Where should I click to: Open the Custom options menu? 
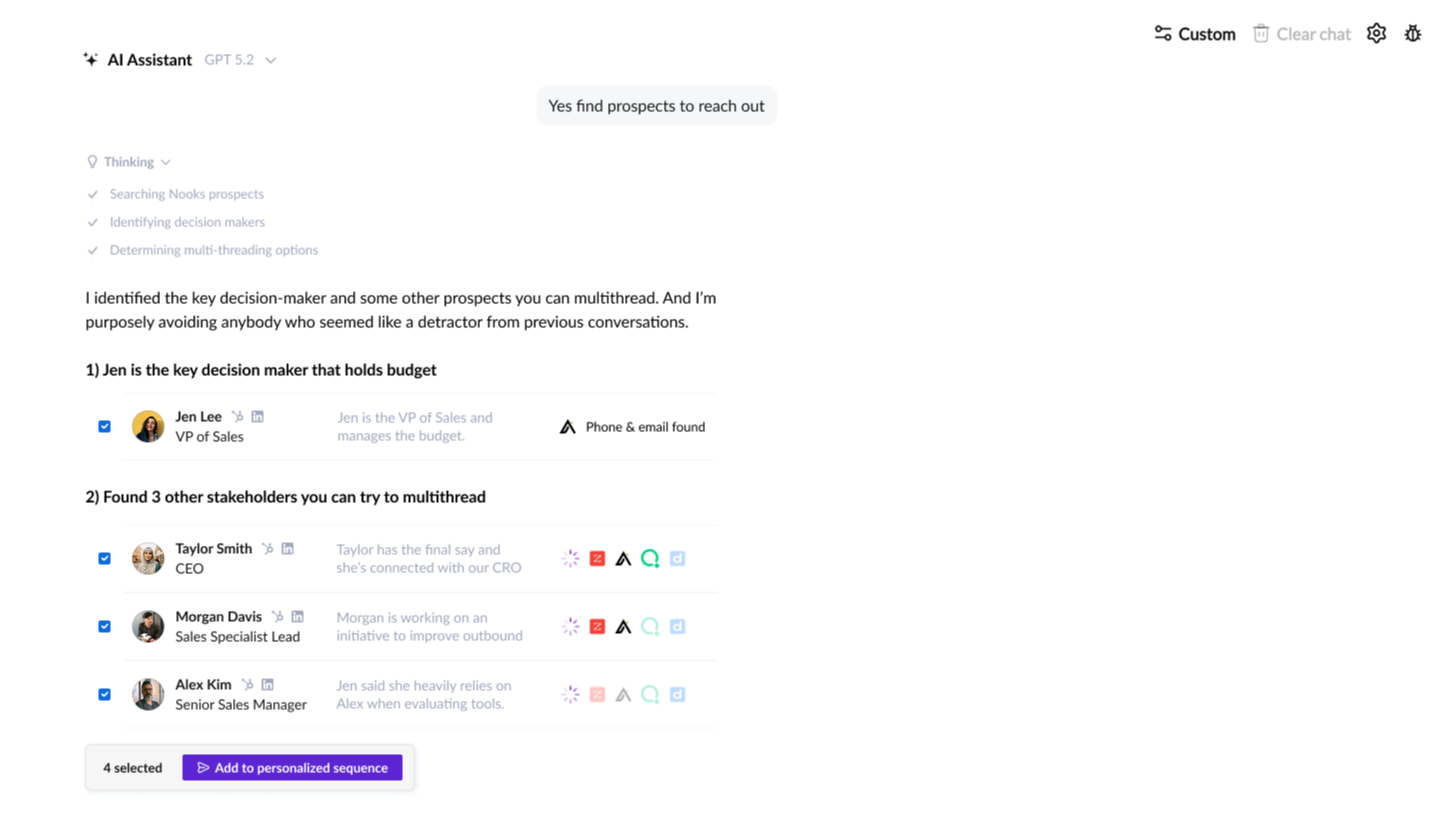pyautogui.click(x=1194, y=34)
